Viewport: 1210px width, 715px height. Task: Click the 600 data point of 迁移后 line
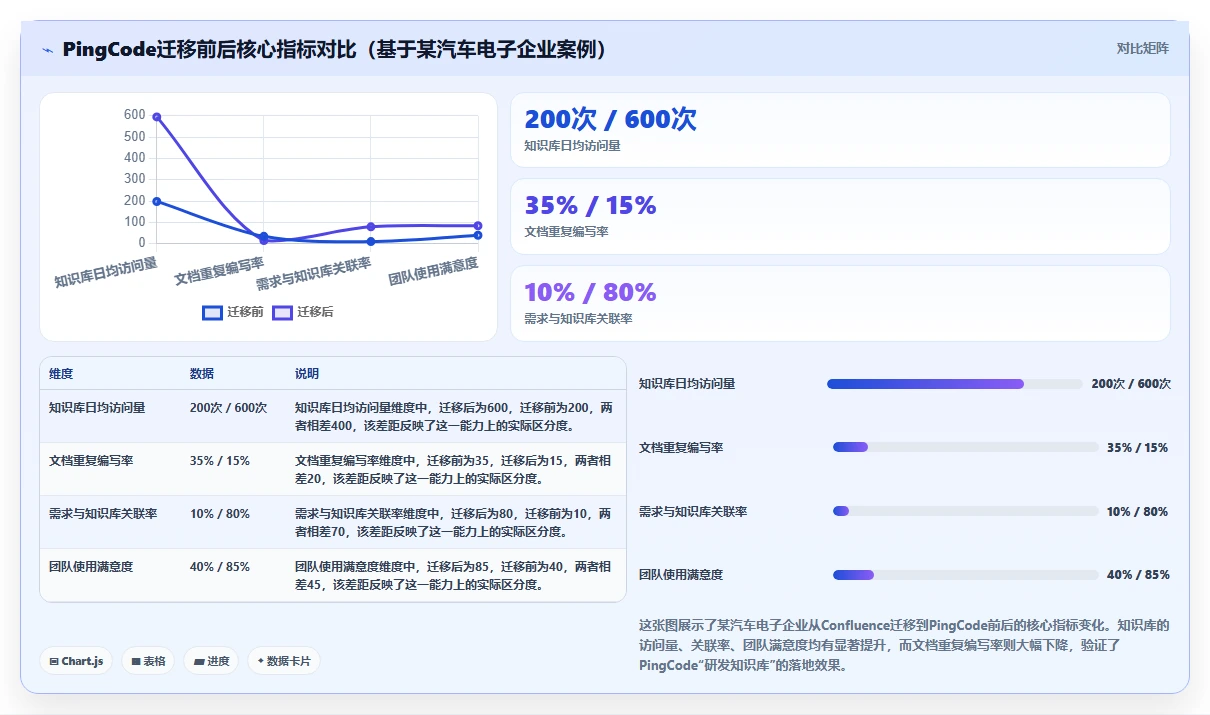click(x=157, y=117)
